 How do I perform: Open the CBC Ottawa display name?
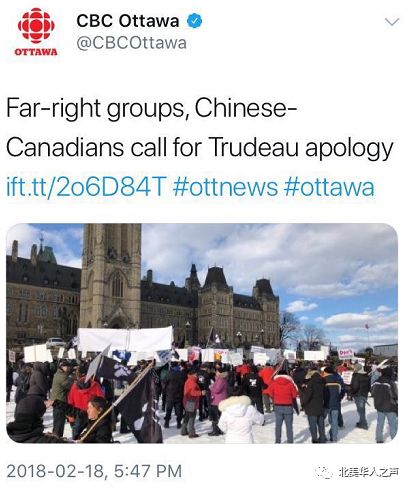[x=128, y=21]
